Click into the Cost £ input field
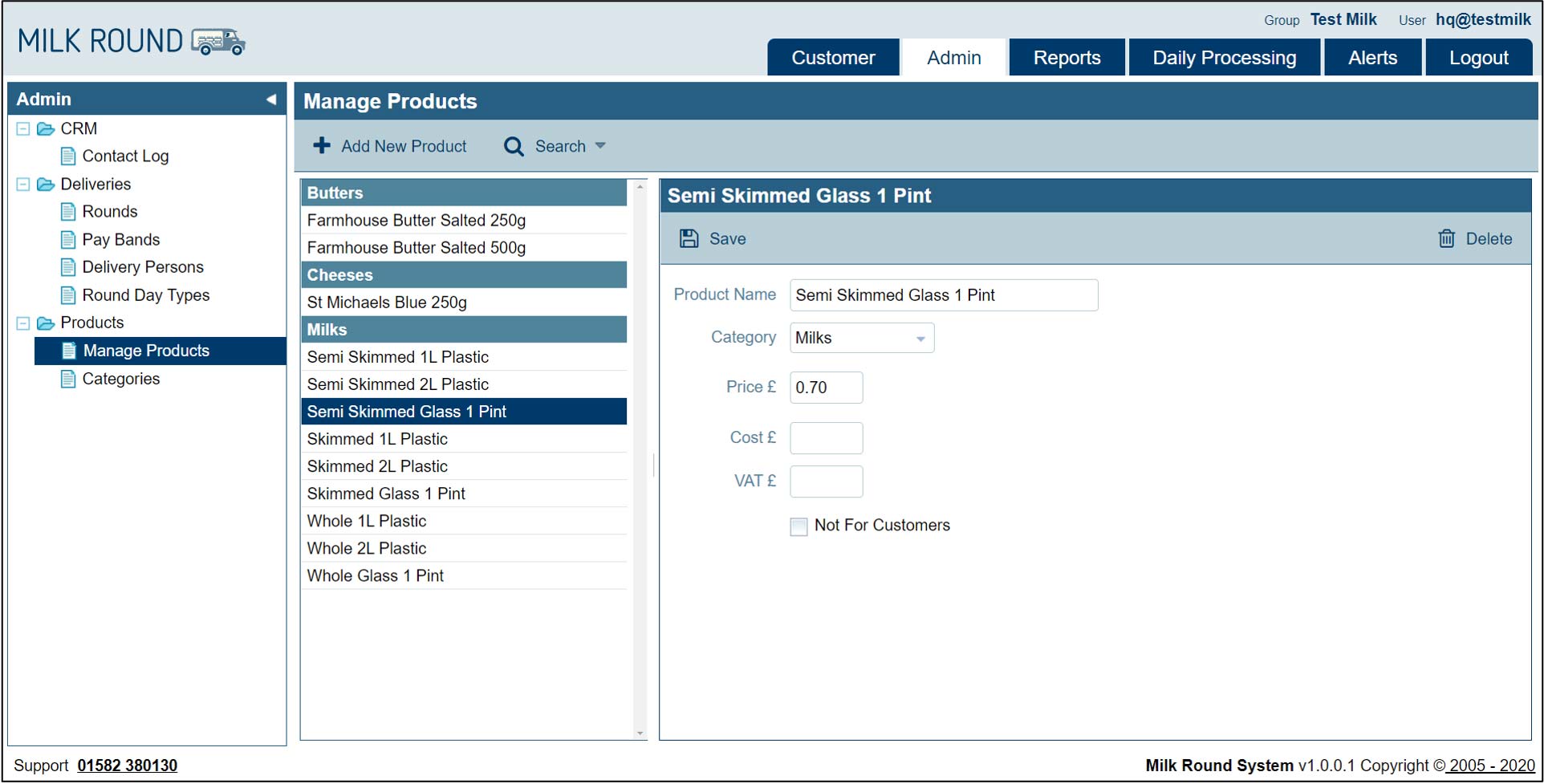1544x784 pixels. click(826, 438)
